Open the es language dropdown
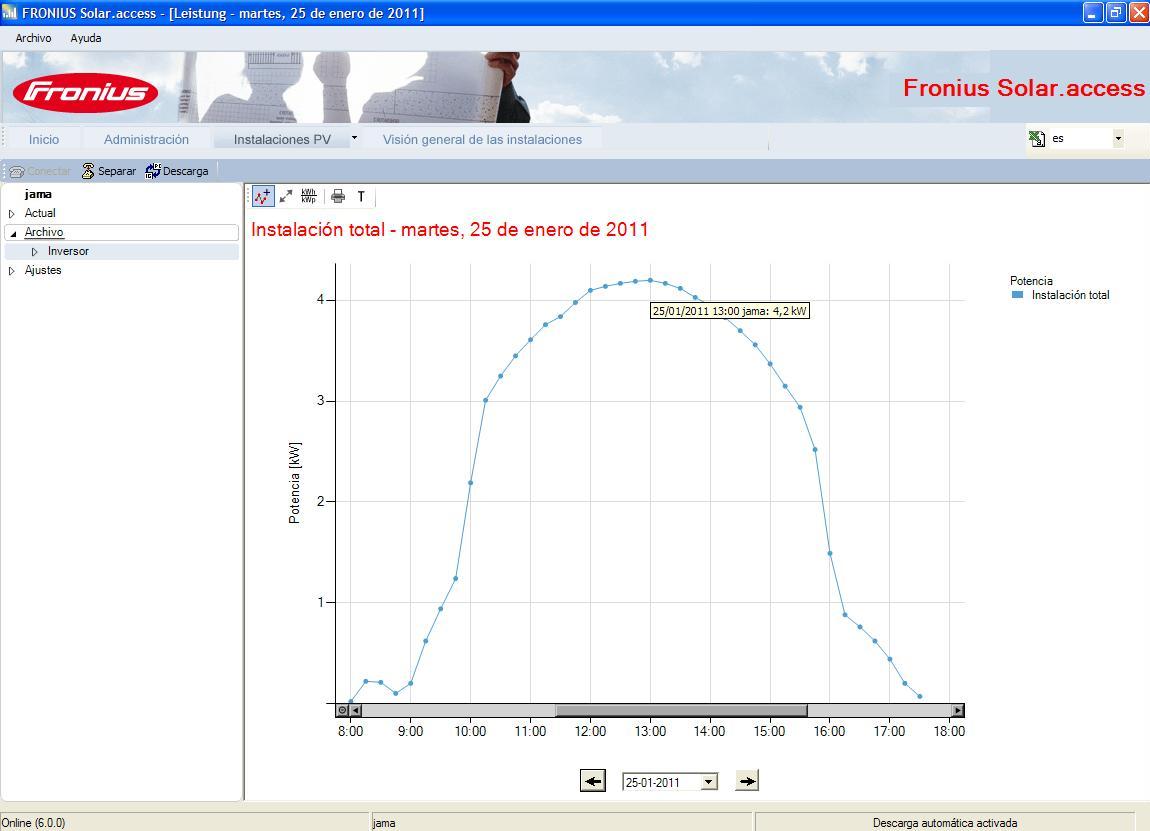Screen dimensions: 1150x831 point(1118,138)
